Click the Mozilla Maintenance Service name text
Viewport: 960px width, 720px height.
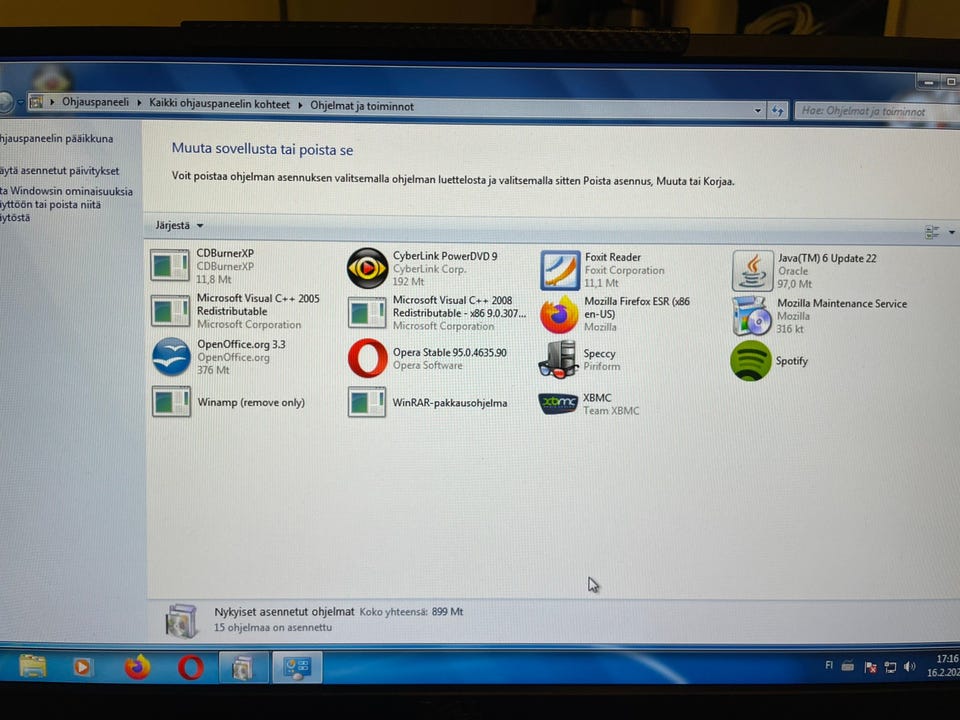842,304
